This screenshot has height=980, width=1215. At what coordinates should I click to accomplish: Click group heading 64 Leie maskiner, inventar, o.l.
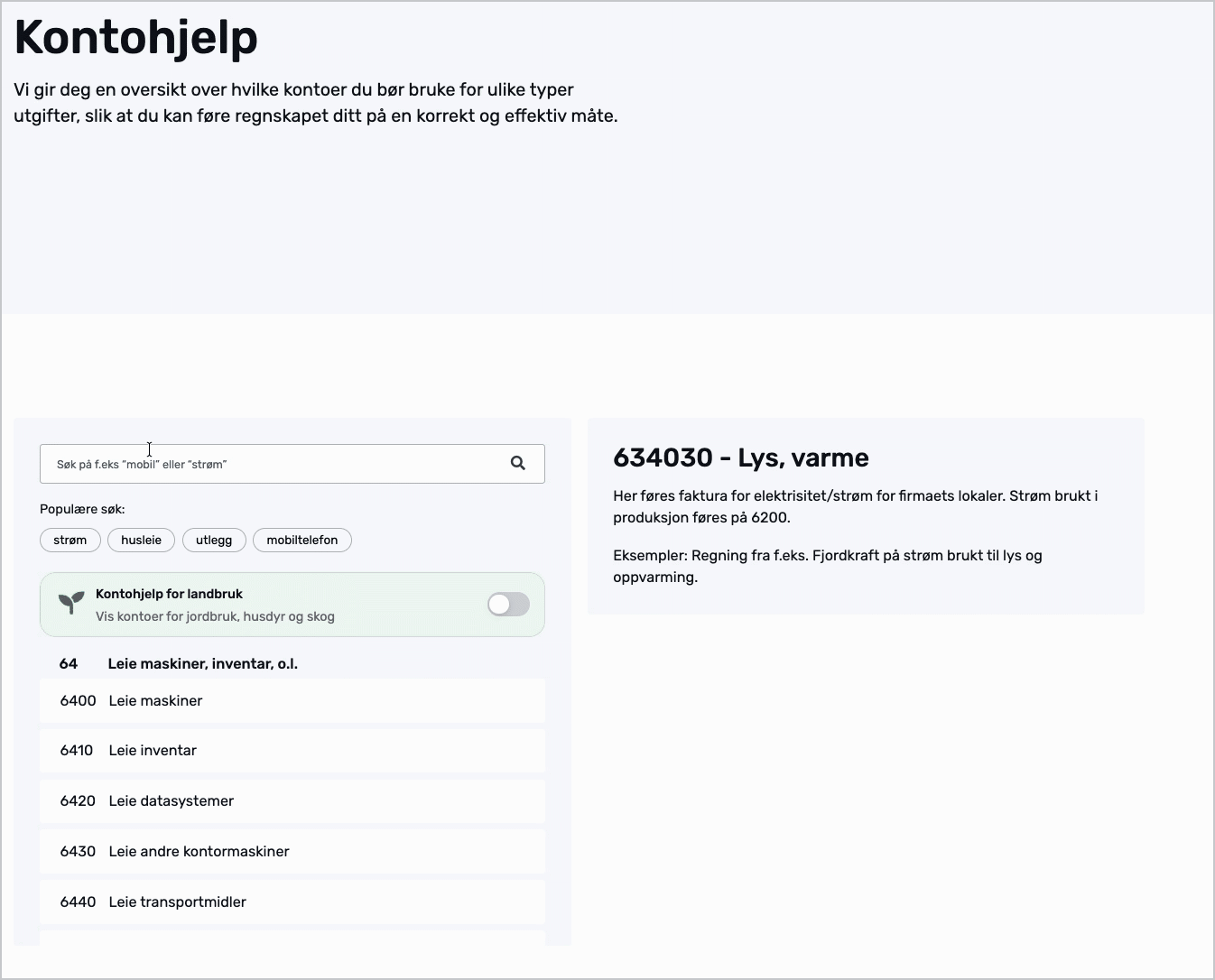[179, 664]
